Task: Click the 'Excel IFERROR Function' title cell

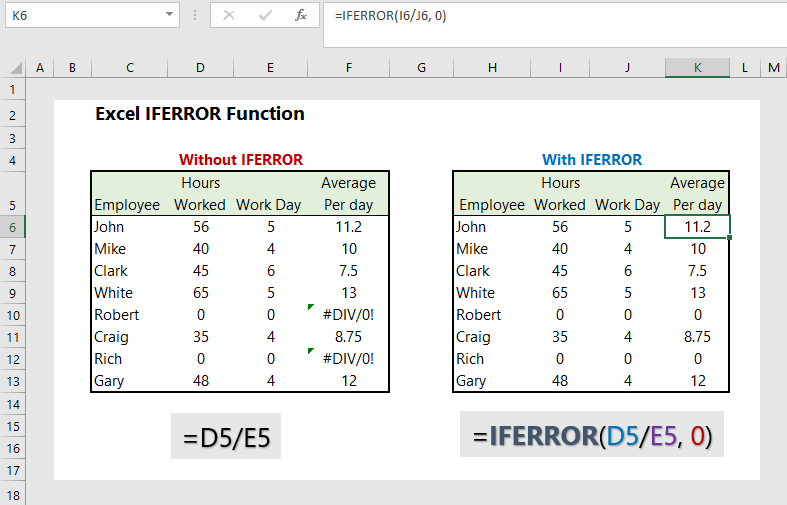Action: pos(200,114)
